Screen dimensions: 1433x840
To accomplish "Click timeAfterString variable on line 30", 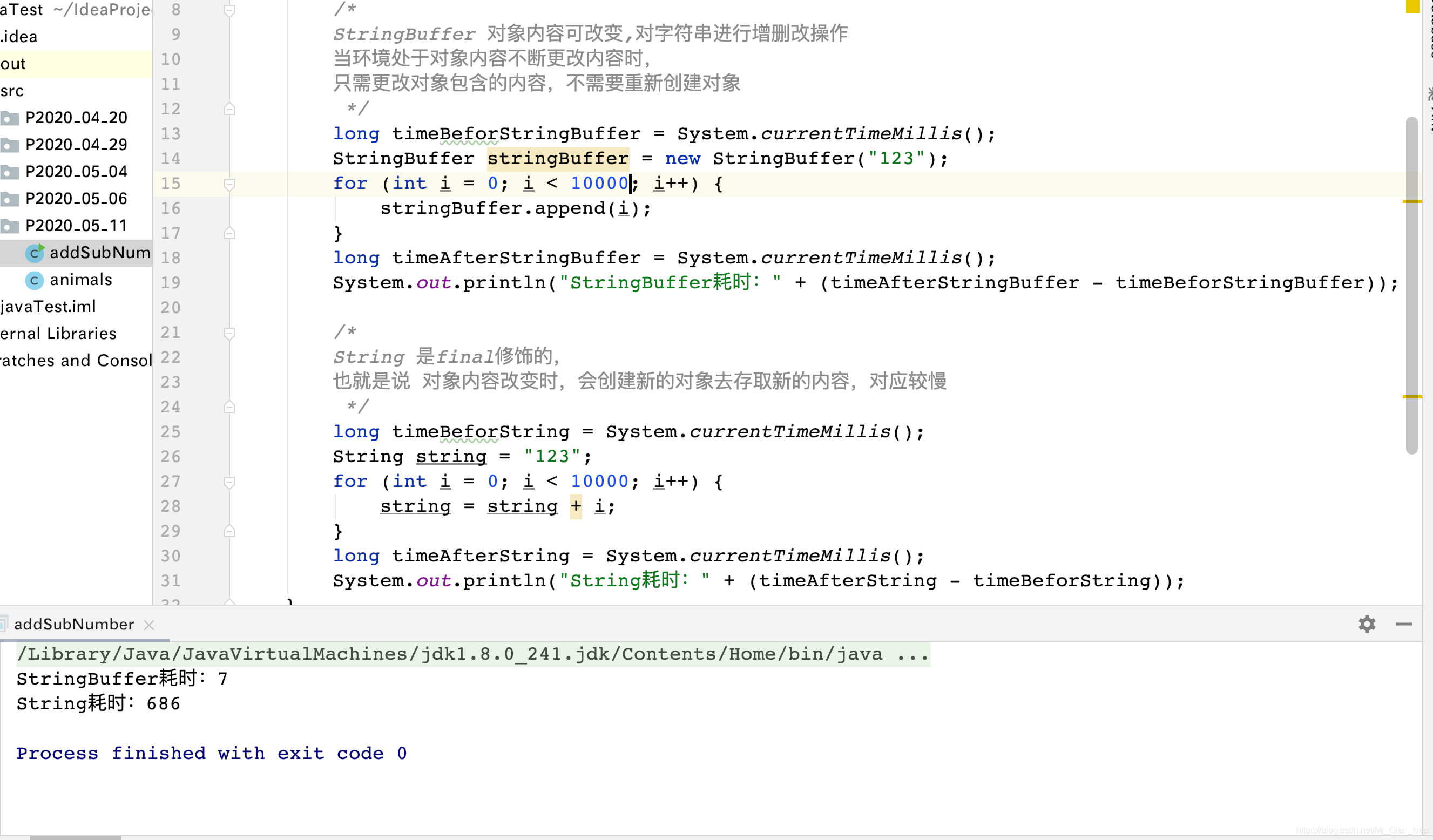I will 481,556.
